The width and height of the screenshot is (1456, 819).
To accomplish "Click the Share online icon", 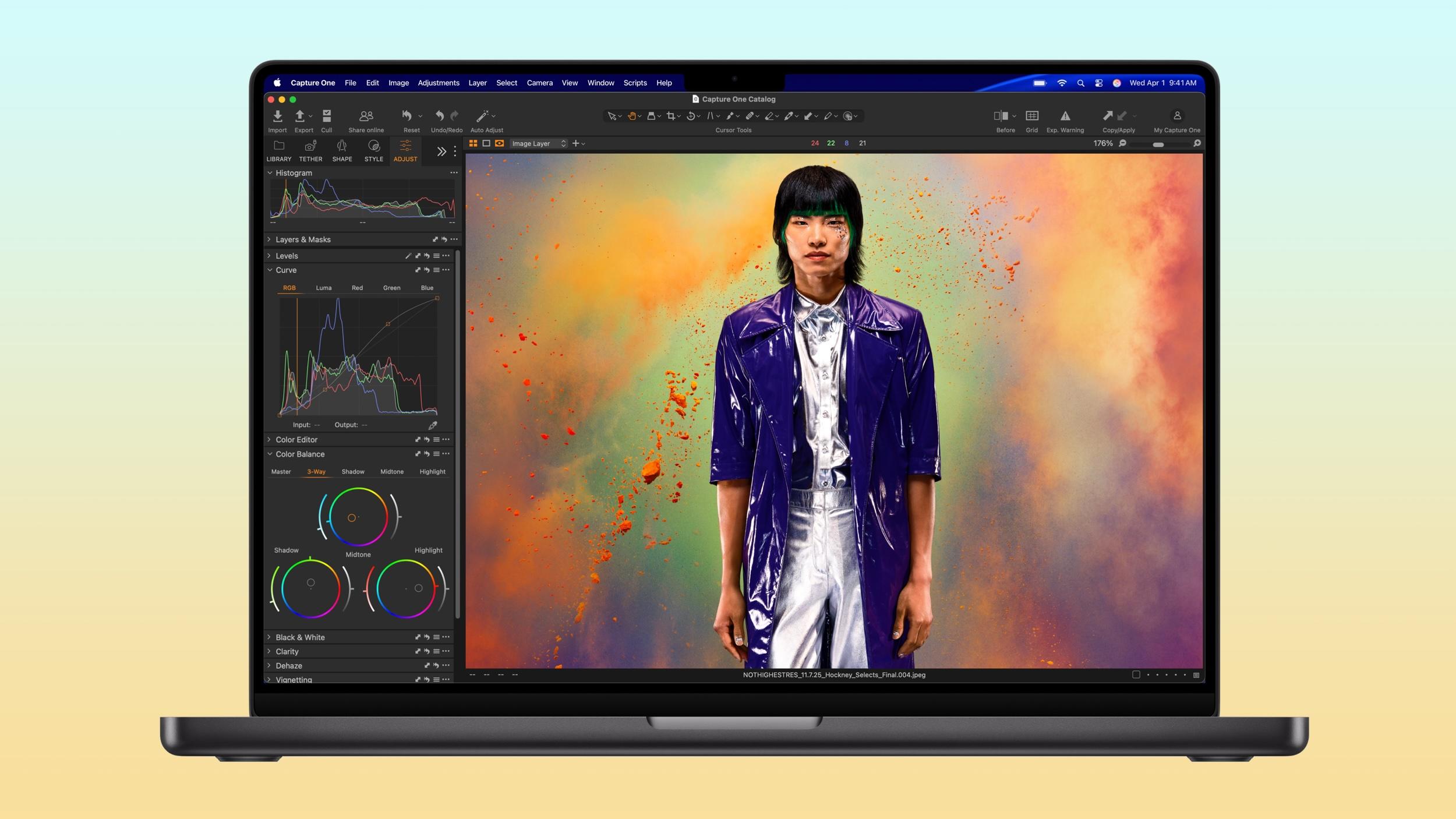I will click(366, 116).
